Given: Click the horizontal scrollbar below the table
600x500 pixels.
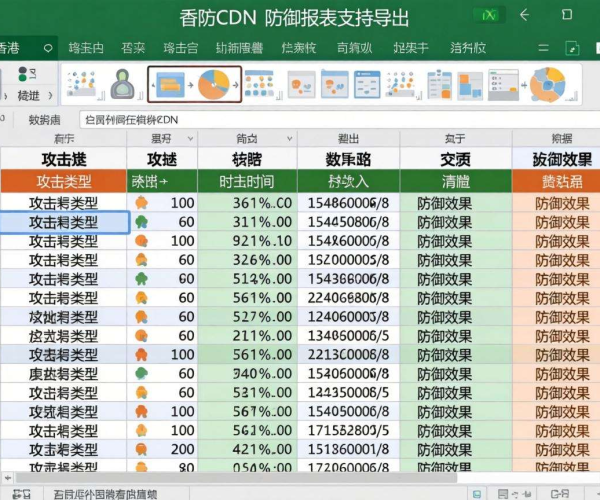Looking at the screenshot, I should pos(236,477).
